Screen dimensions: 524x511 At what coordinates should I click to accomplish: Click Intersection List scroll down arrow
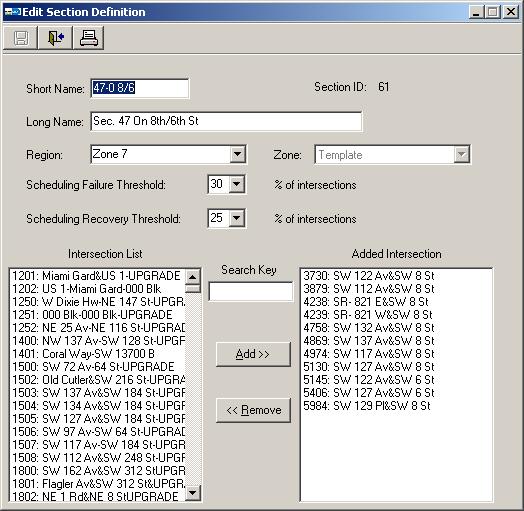pos(192,493)
